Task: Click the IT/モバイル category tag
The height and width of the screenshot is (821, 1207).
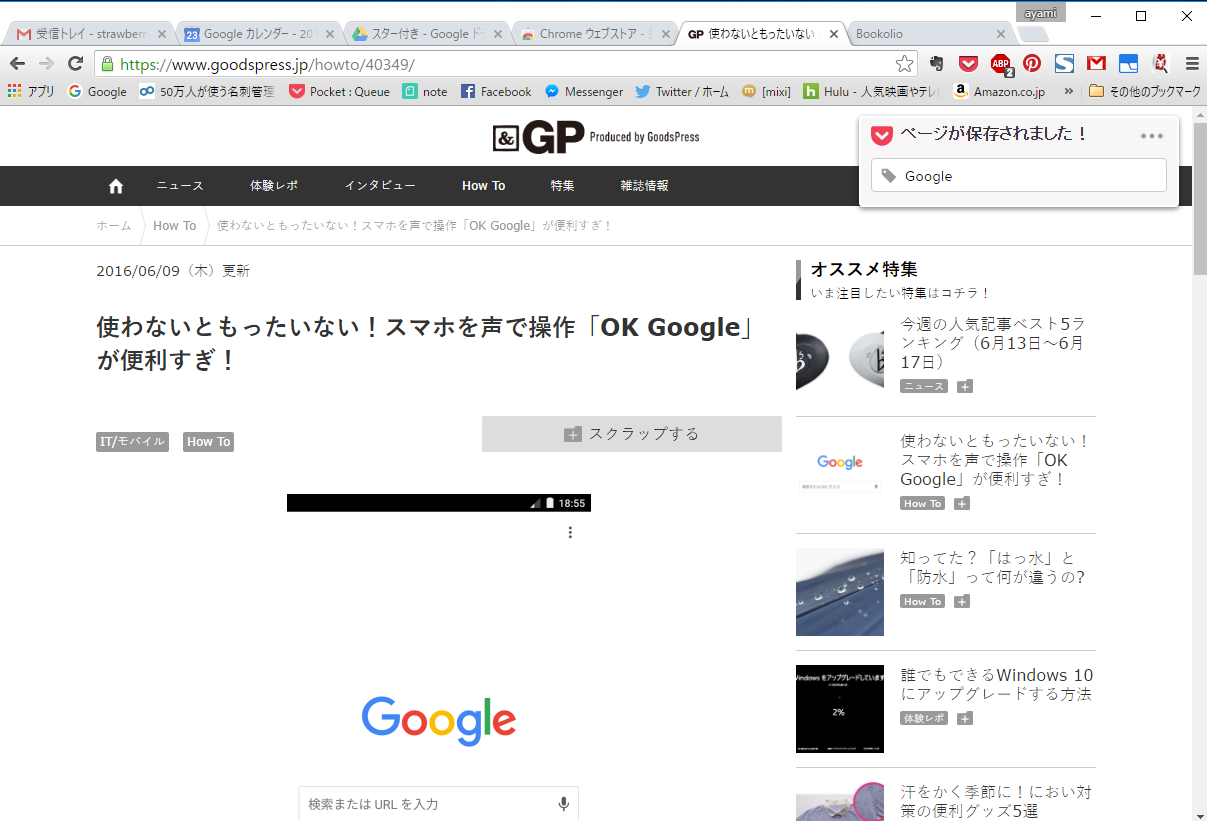Action: (132, 442)
